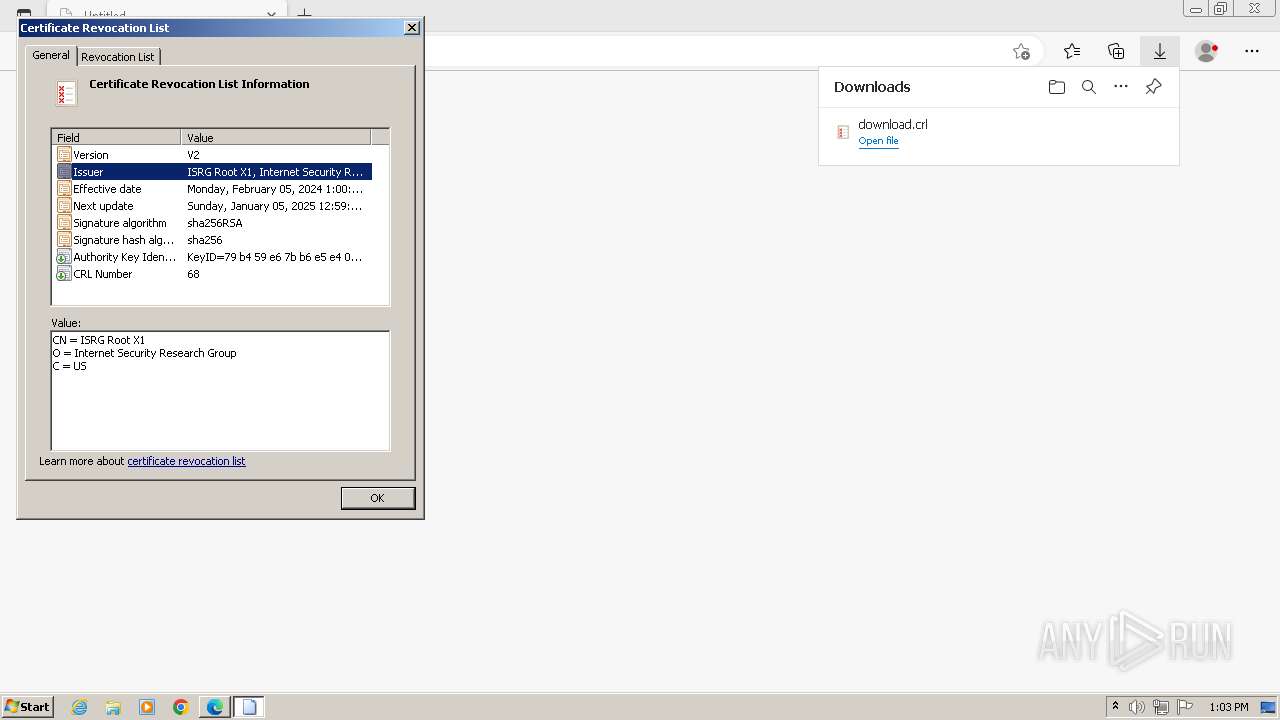Screen dimensions: 1280x720
Task: Open Windows Media Player from the taskbar
Action: pyautogui.click(x=147, y=707)
